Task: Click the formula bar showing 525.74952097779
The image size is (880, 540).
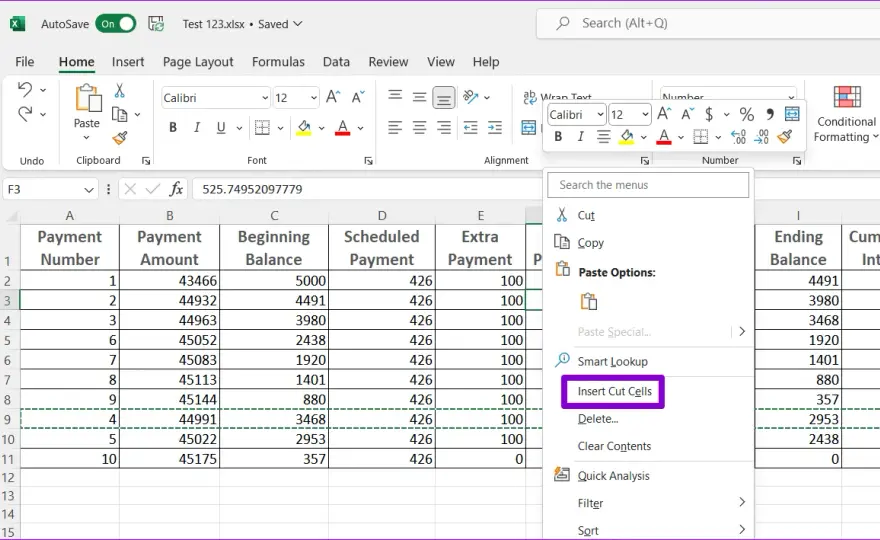Action: pyautogui.click(x=366, y=189)
